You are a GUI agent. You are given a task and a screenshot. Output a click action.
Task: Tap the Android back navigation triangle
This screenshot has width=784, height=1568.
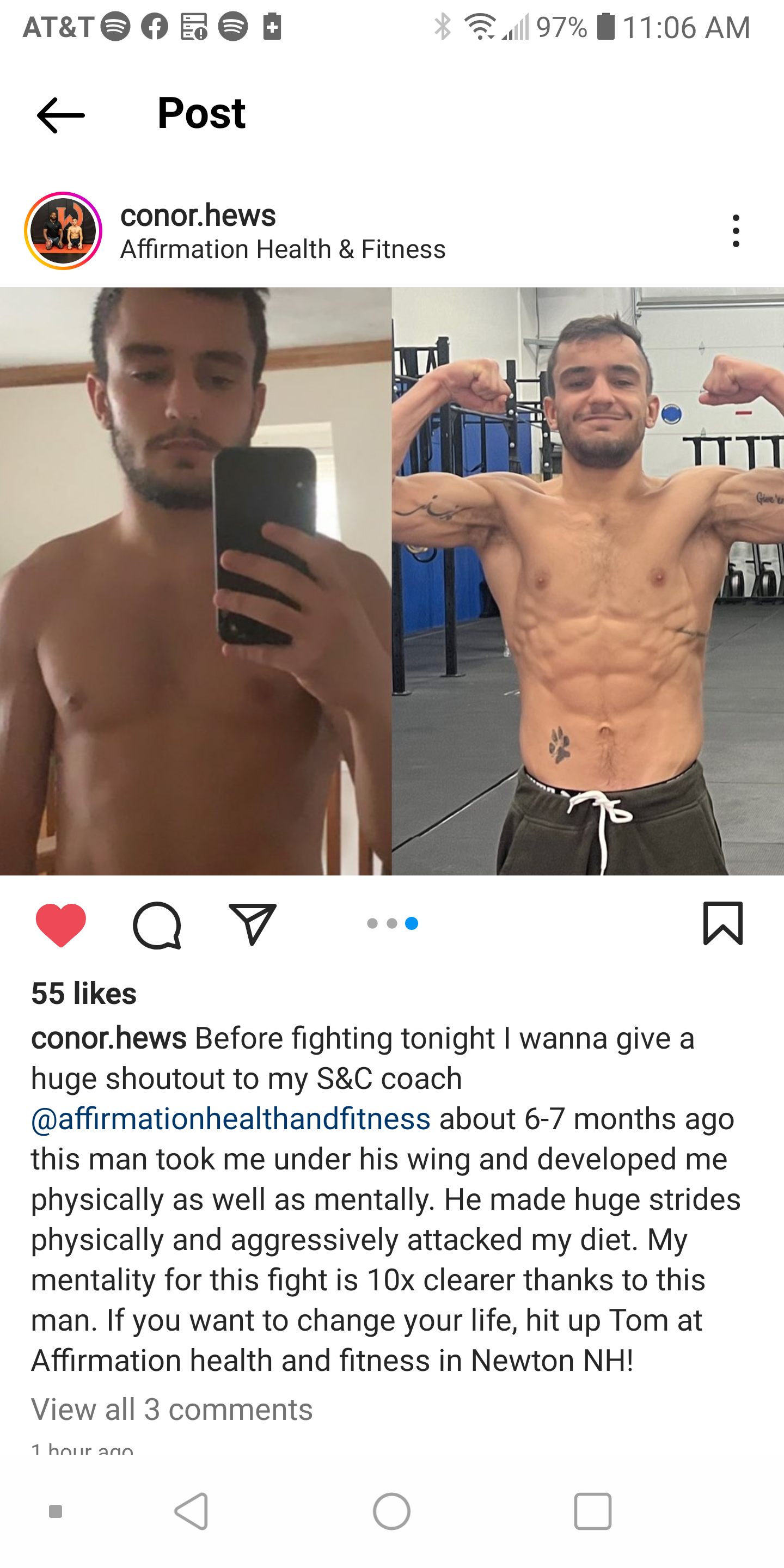(192, 1511)
